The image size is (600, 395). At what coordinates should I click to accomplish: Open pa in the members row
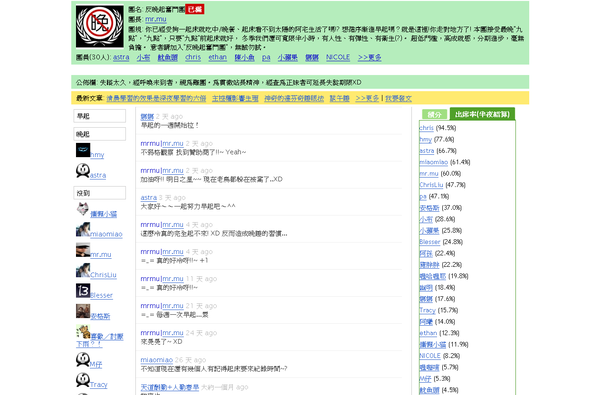coord(266,57)
